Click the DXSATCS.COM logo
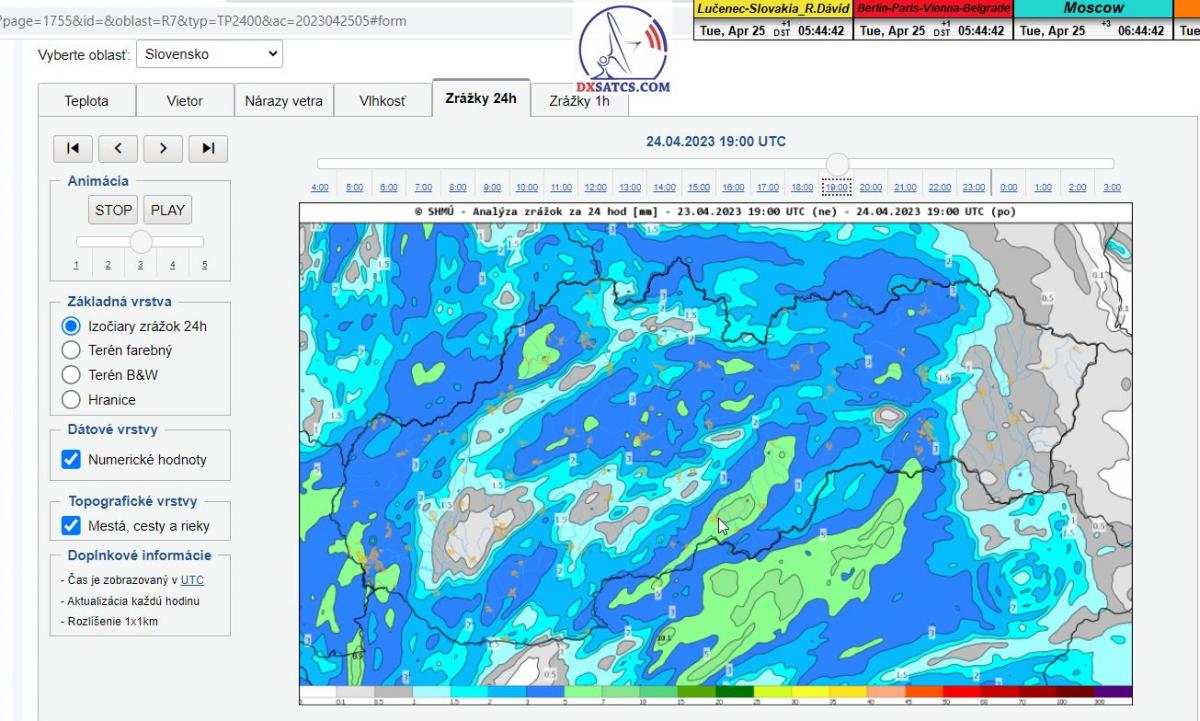The width and height of the screenshot is (1200, 721). (x=624, y=50)
